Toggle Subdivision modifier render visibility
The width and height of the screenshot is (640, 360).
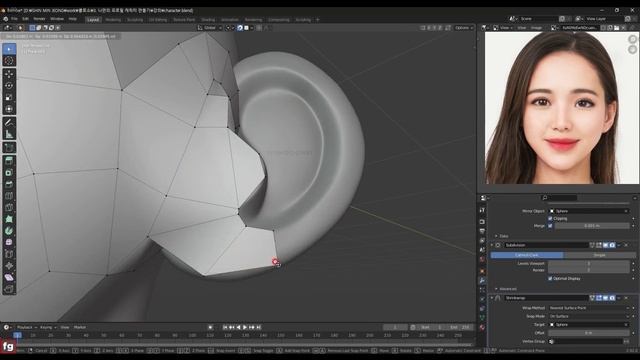pos(612,245)
